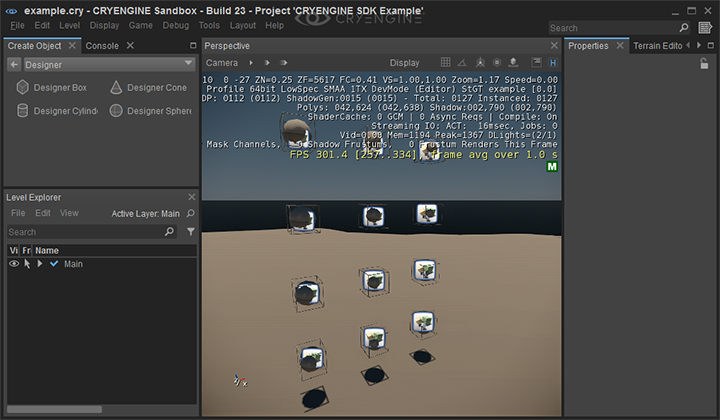Open the Tools menu
This screenshot has height=420, width=720.
click(x=209, y=25)
